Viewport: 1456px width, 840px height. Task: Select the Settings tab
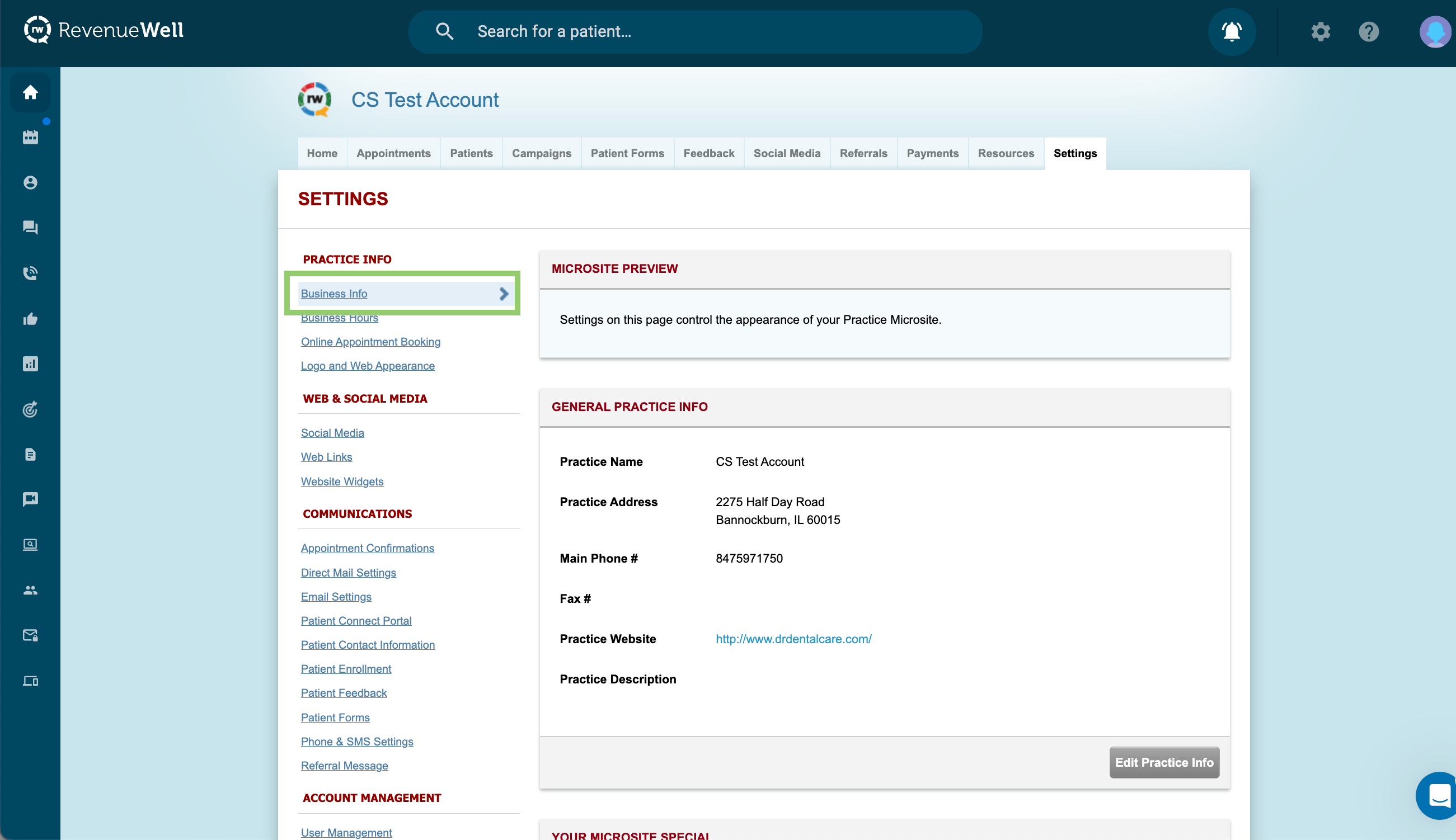pyautogui.click(x=1074, y=153)
